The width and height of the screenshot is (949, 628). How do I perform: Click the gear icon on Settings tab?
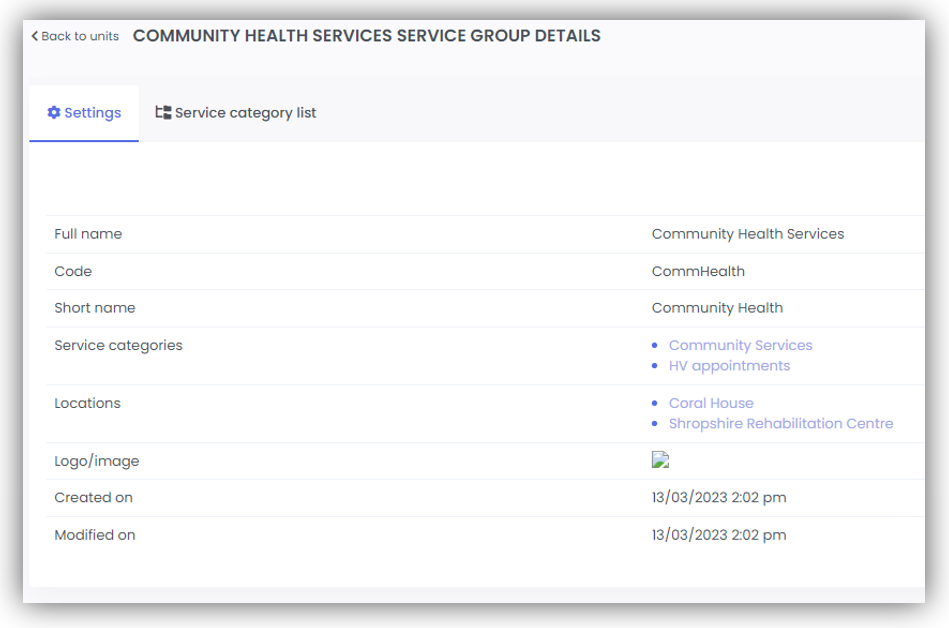(54, 113)
